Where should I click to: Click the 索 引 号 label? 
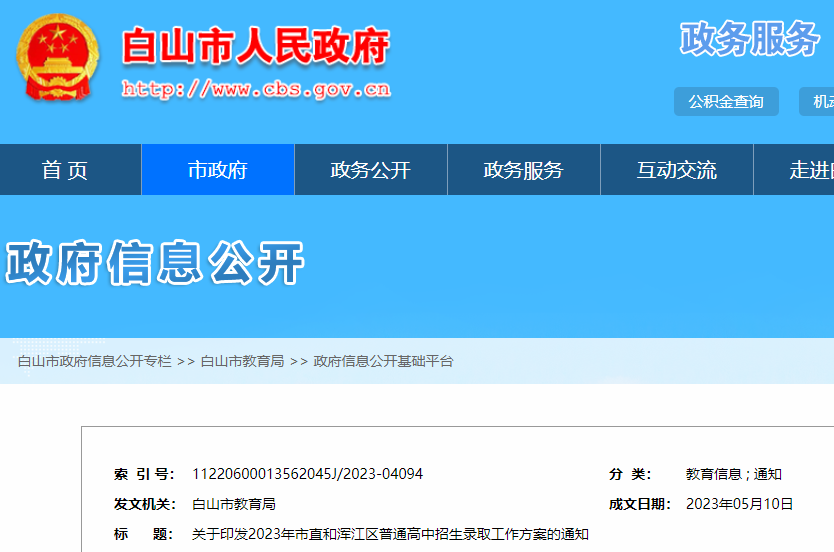pos(144,474)
